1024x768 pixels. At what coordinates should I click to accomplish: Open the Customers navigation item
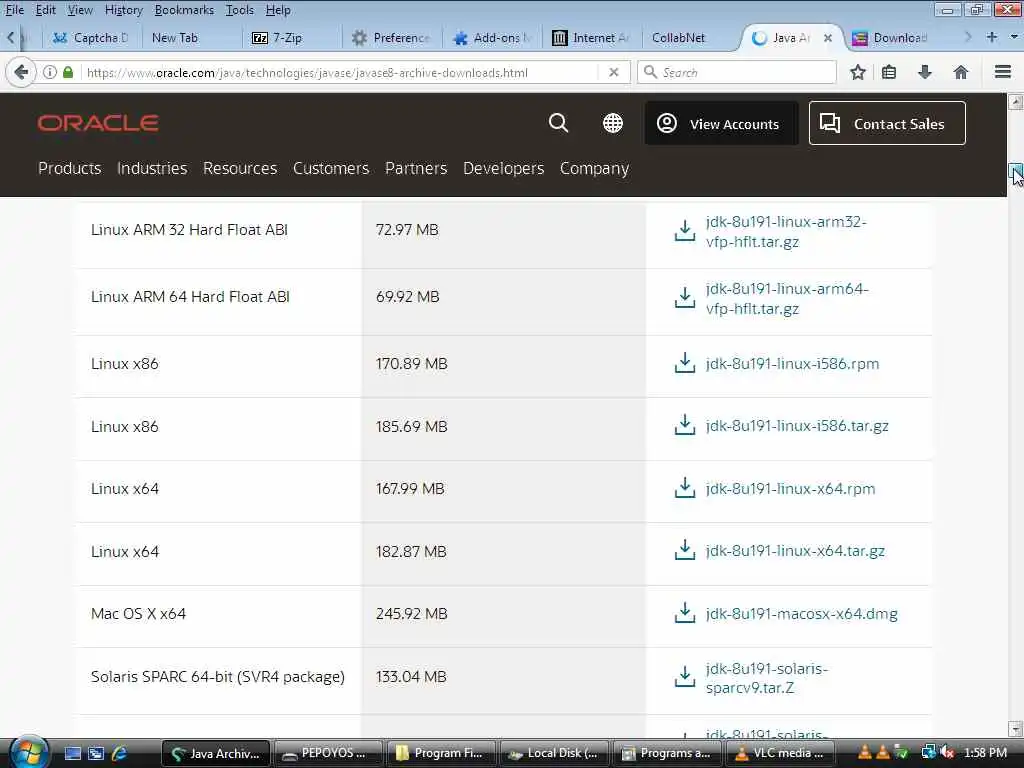(331, 168)
